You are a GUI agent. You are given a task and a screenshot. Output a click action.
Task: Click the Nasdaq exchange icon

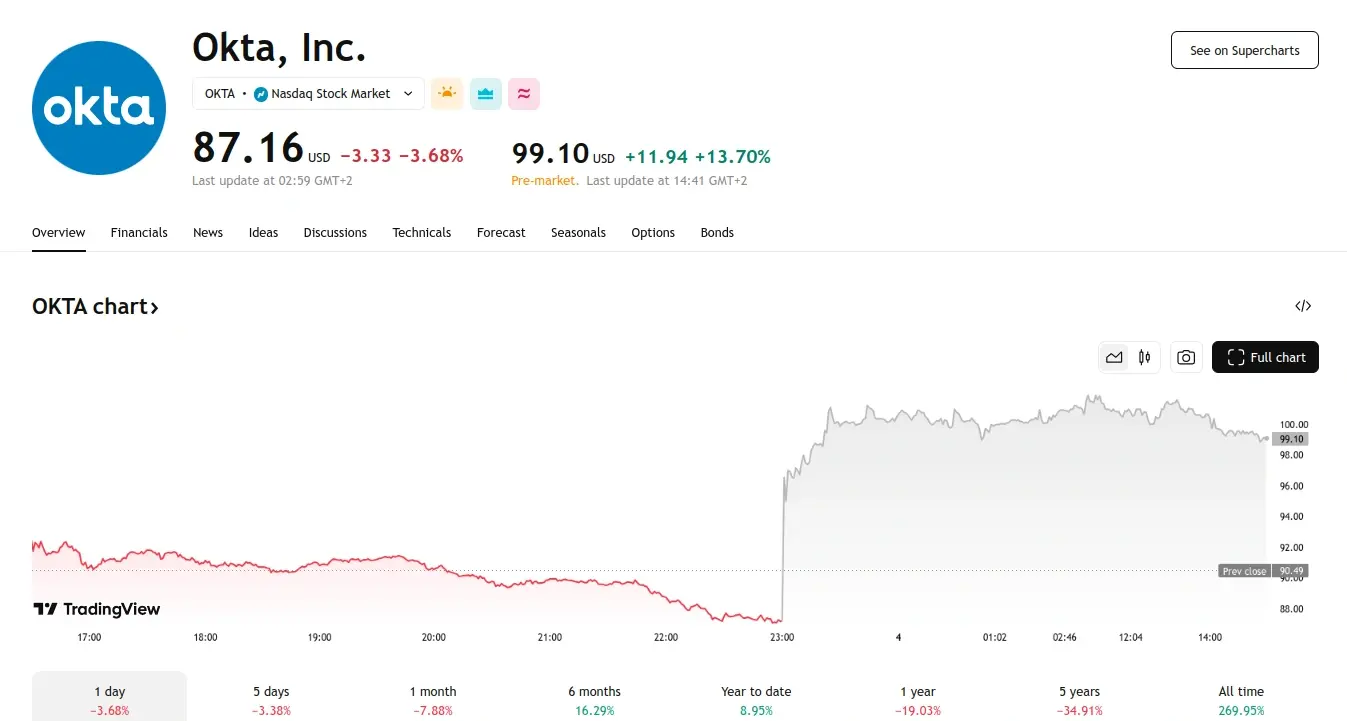tap(261, 94)
